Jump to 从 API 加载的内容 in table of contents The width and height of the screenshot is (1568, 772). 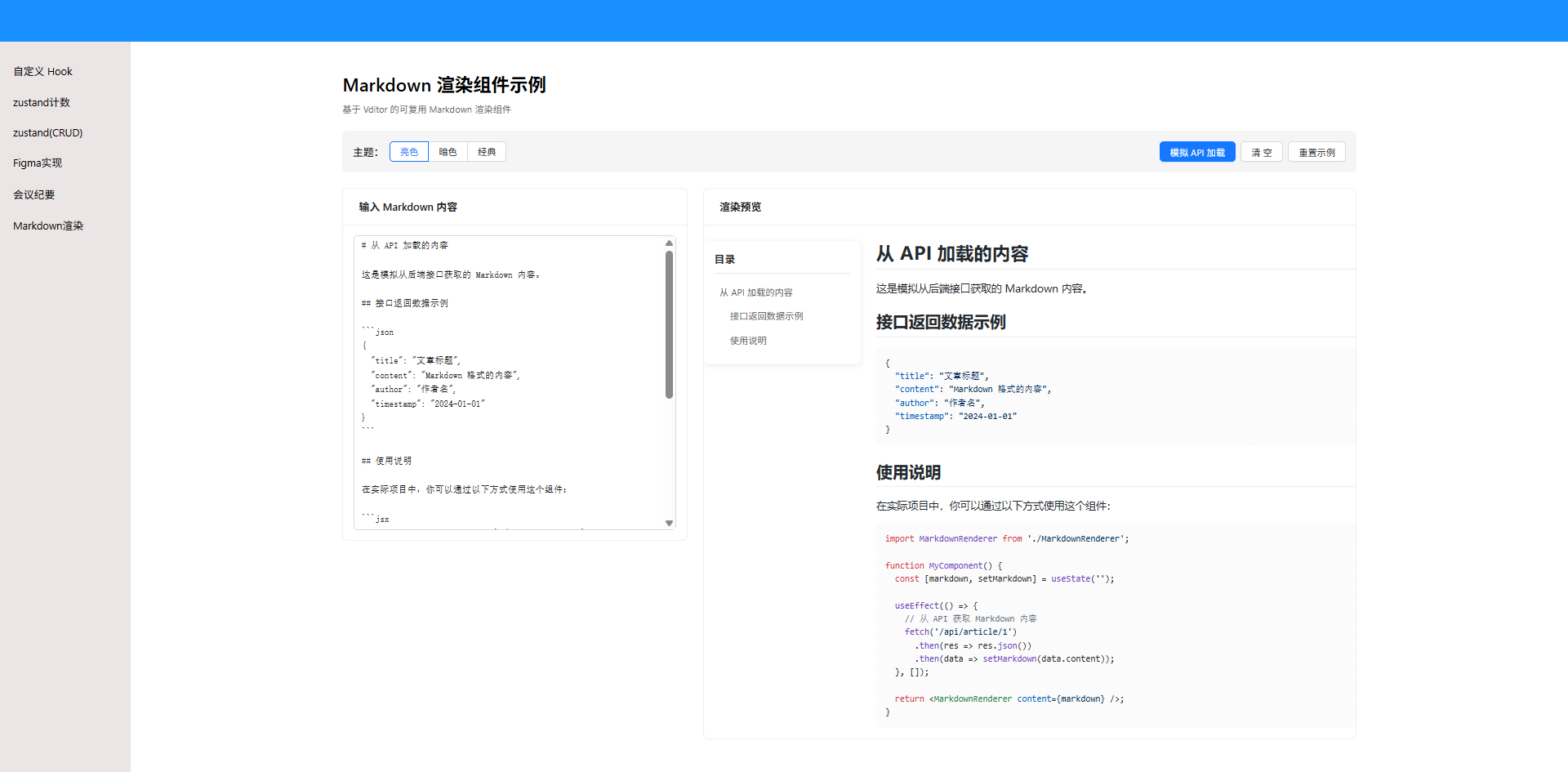[x=756, y=292]
